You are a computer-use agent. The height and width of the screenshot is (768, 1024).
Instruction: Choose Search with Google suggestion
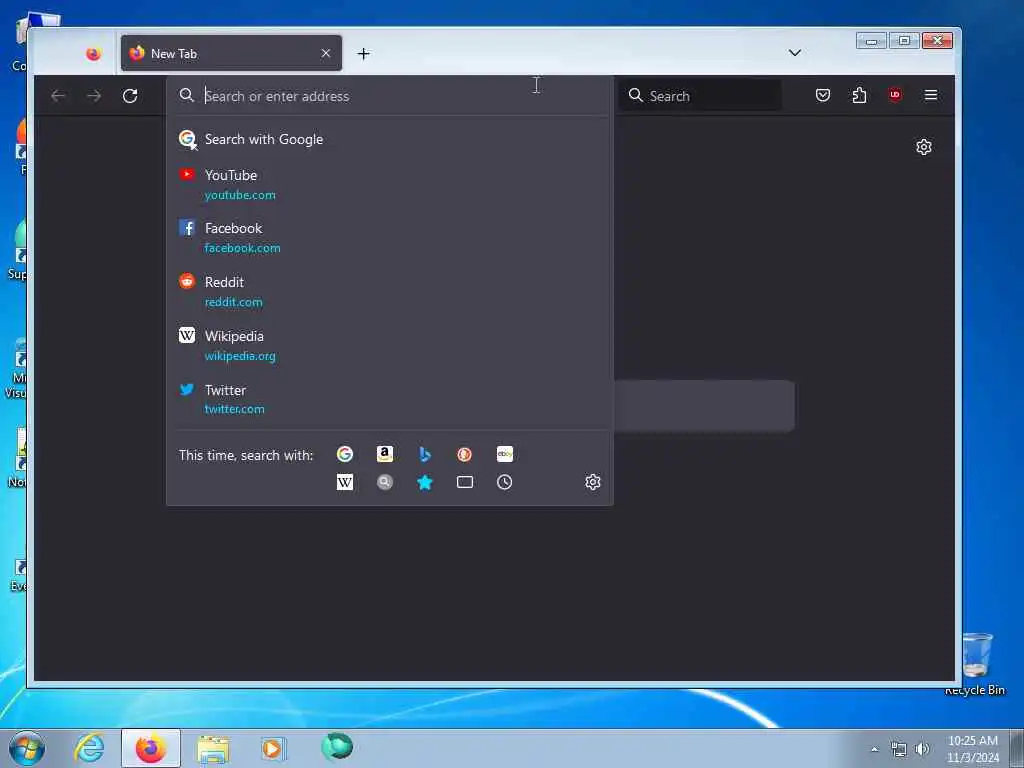[x=390, y=139]
